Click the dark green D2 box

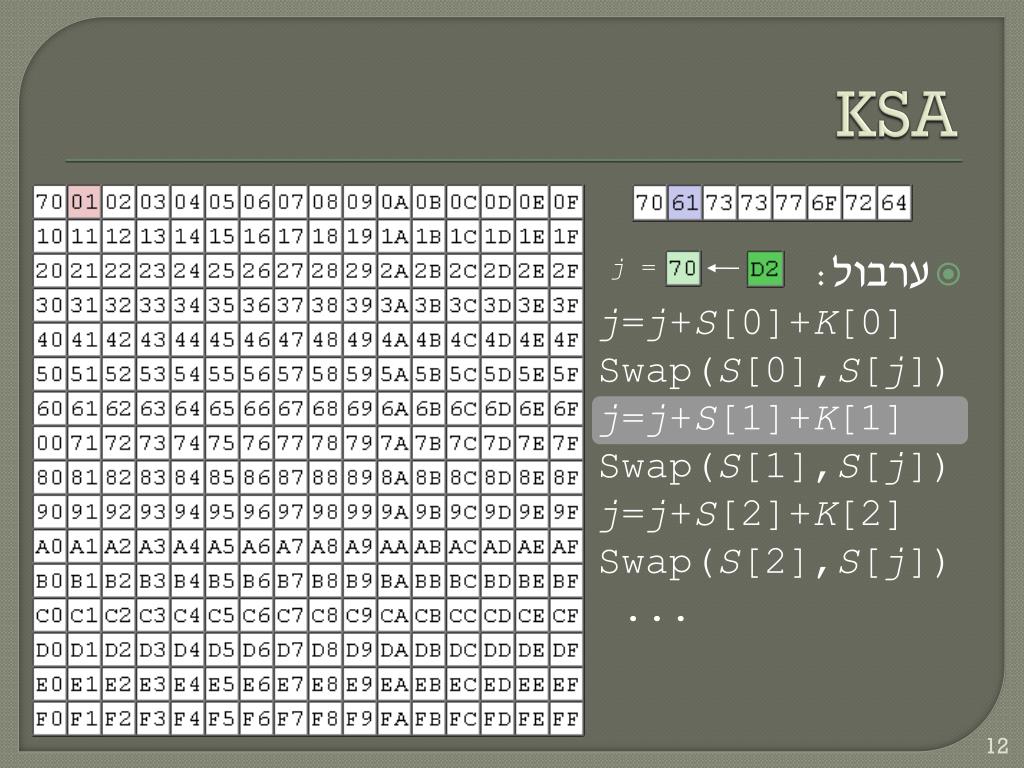(765, 269)
